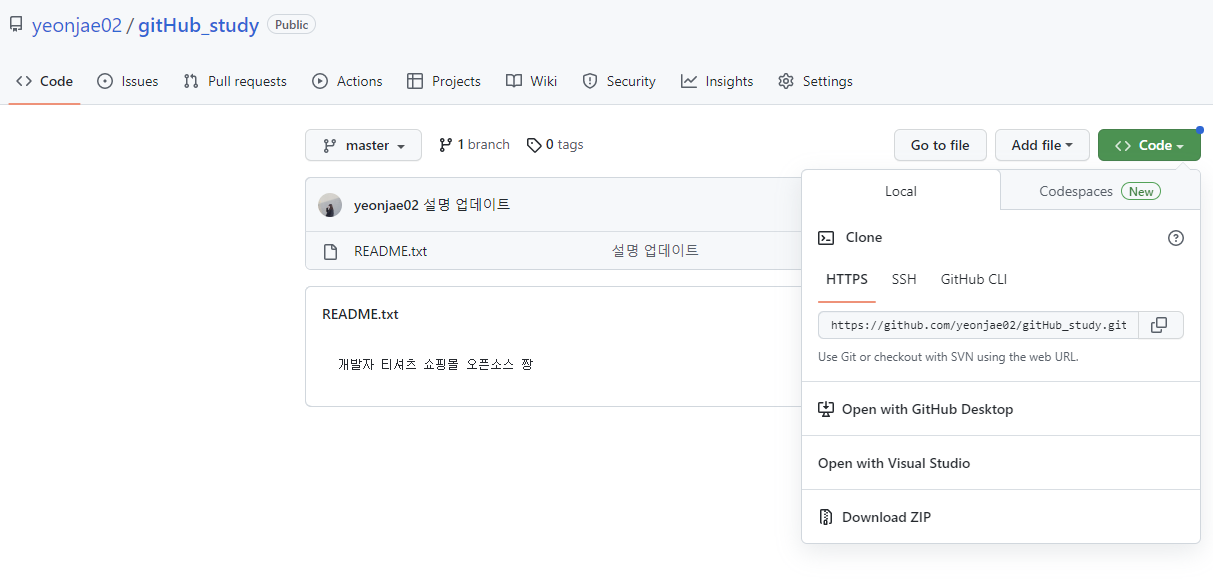Viewport: 1213px width, 579px height.
Task: Switch to the Codespaces tab
Action: pyautogui.click(x=1100, y=191)
